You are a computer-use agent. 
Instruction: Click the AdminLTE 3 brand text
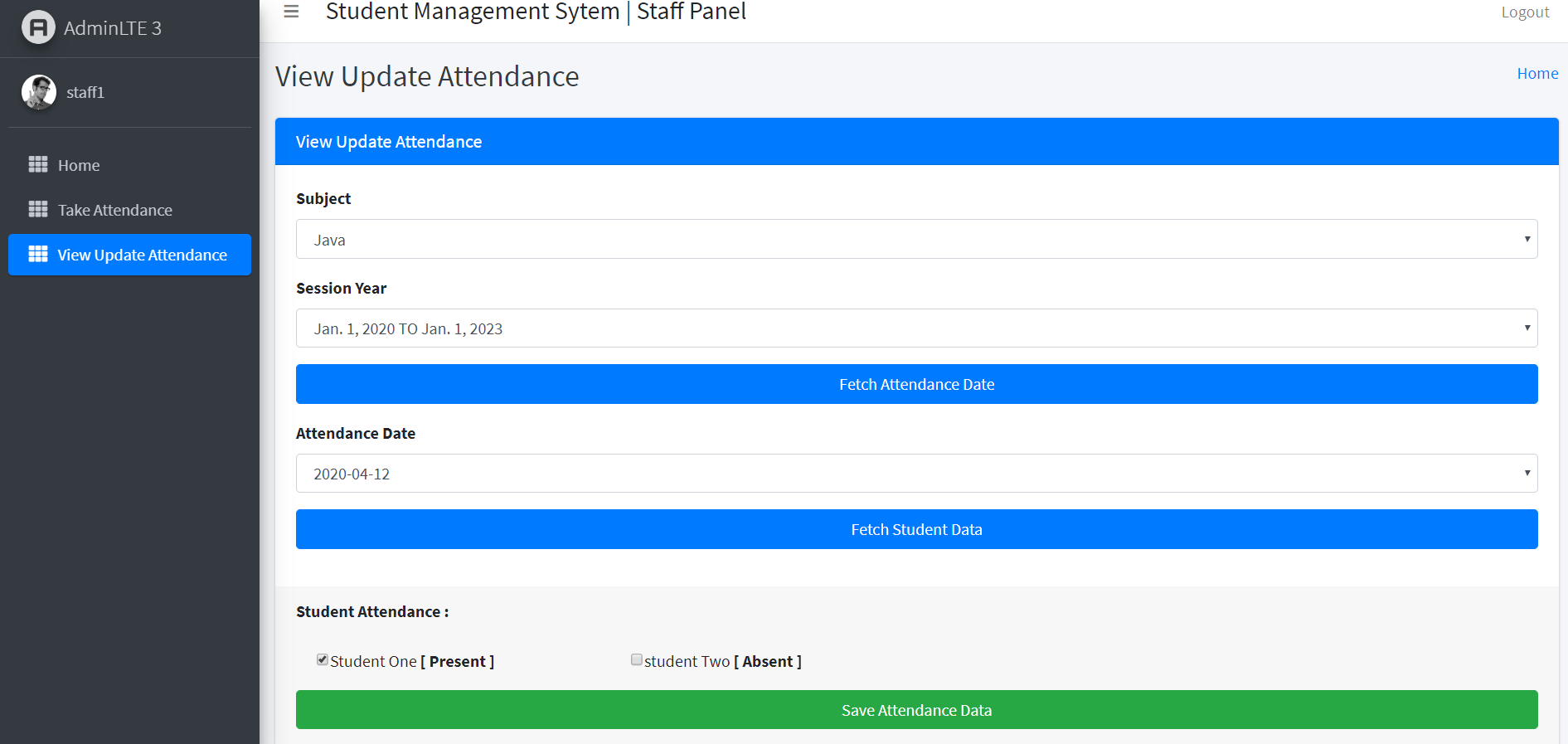[x=113, y=28]
